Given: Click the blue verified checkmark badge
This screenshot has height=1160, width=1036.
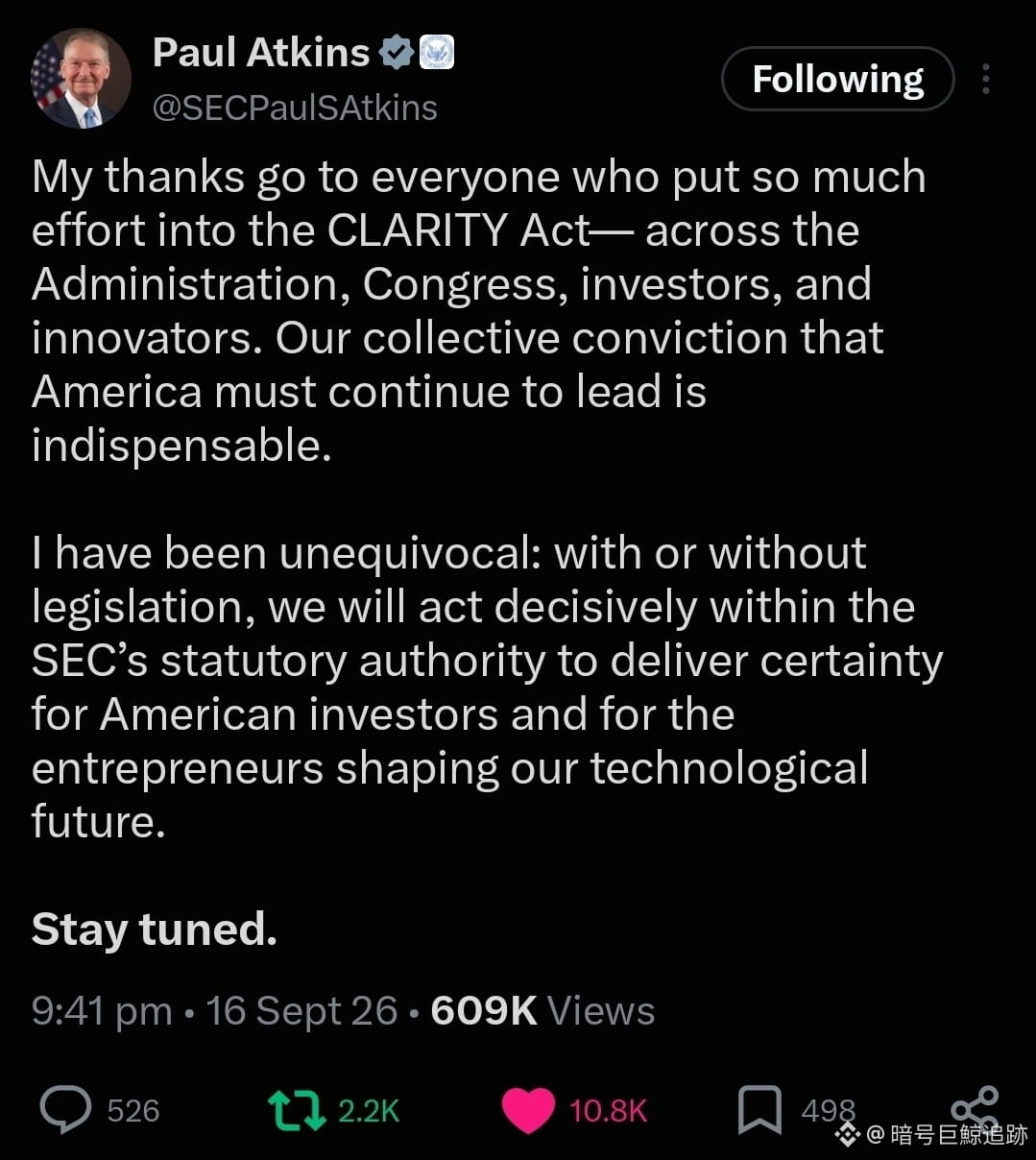Looking at the screenshot, I should click(x=396, y=52).
